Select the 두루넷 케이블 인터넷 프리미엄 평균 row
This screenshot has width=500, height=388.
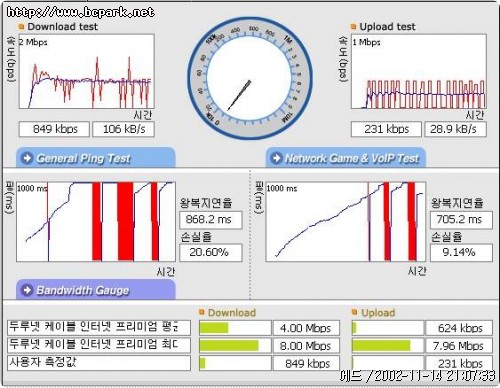99,328
